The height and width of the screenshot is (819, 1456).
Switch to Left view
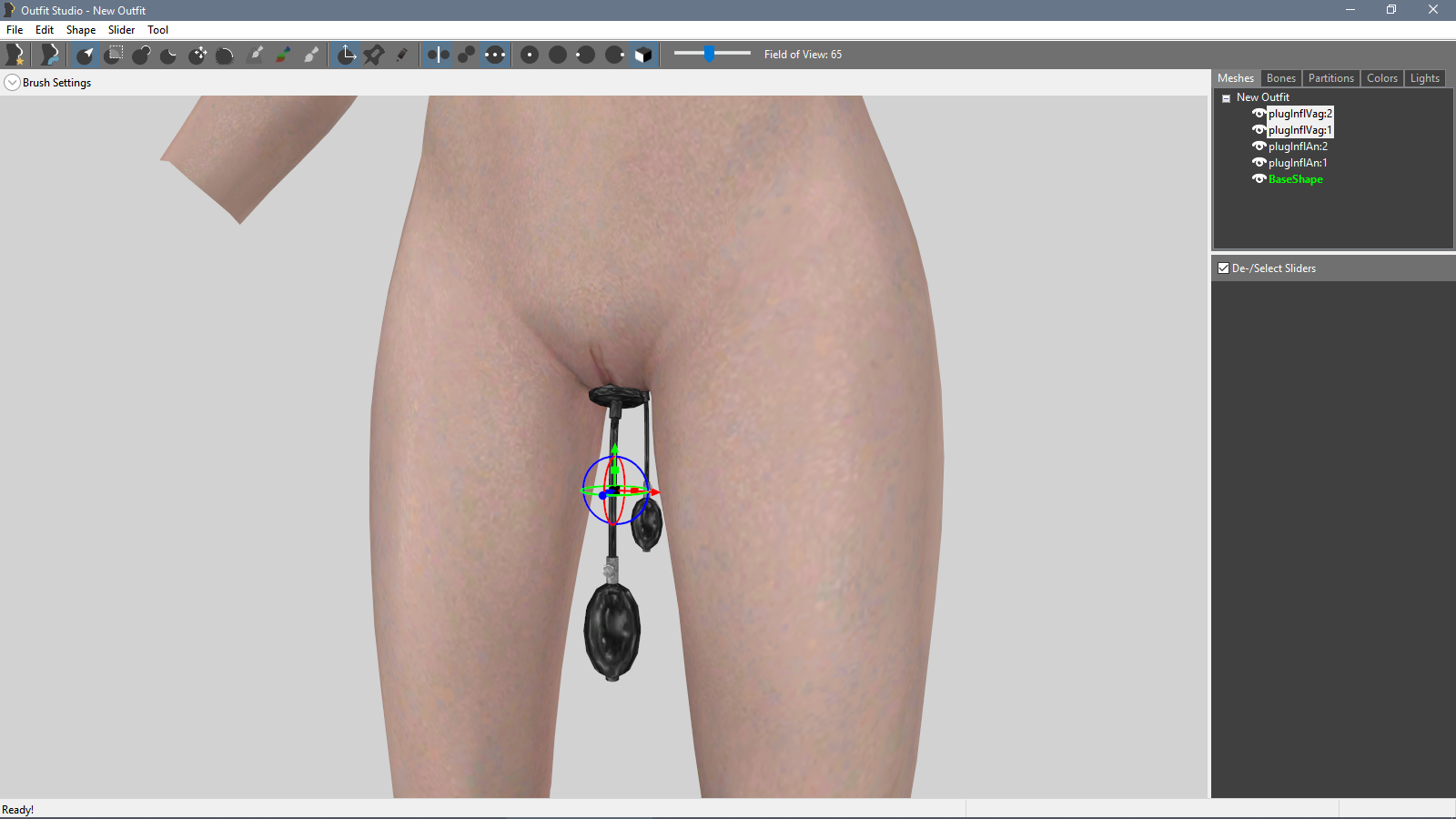586,55
